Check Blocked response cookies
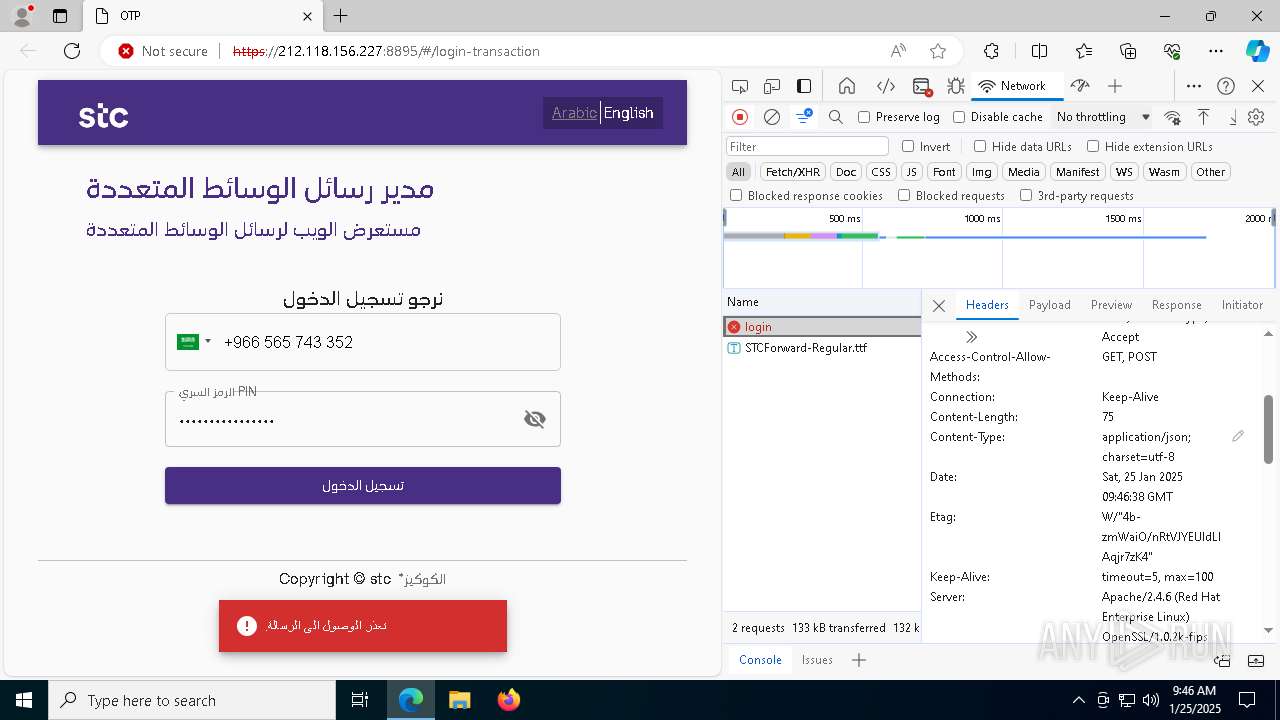The height and width of the screenshot is (720, 1280). [x=736, y=196]
